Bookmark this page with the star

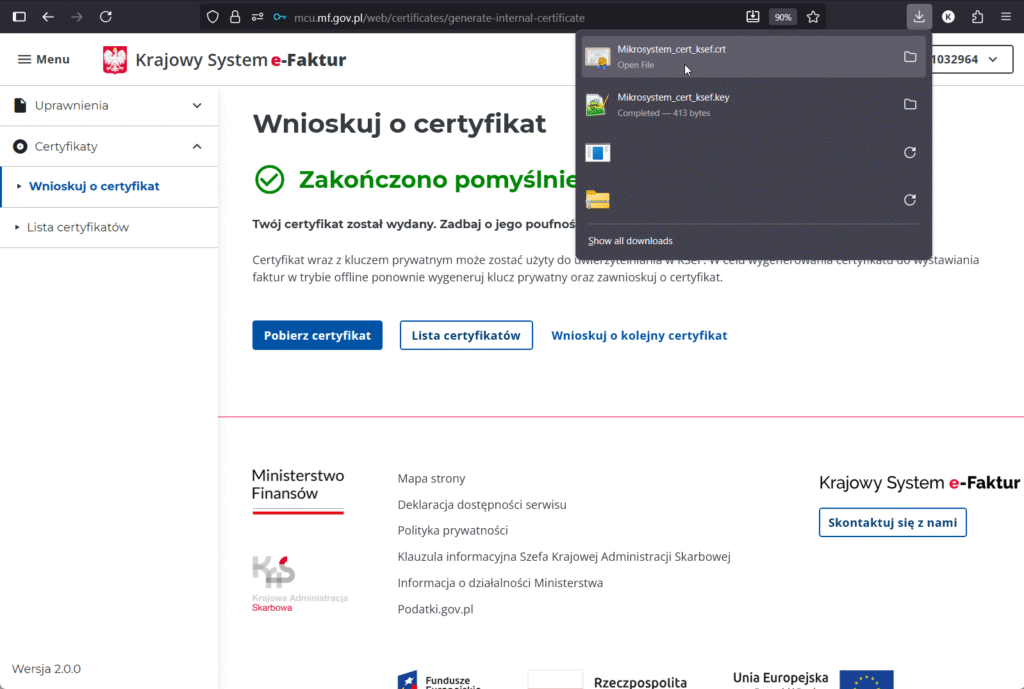[x=813, y=17]
